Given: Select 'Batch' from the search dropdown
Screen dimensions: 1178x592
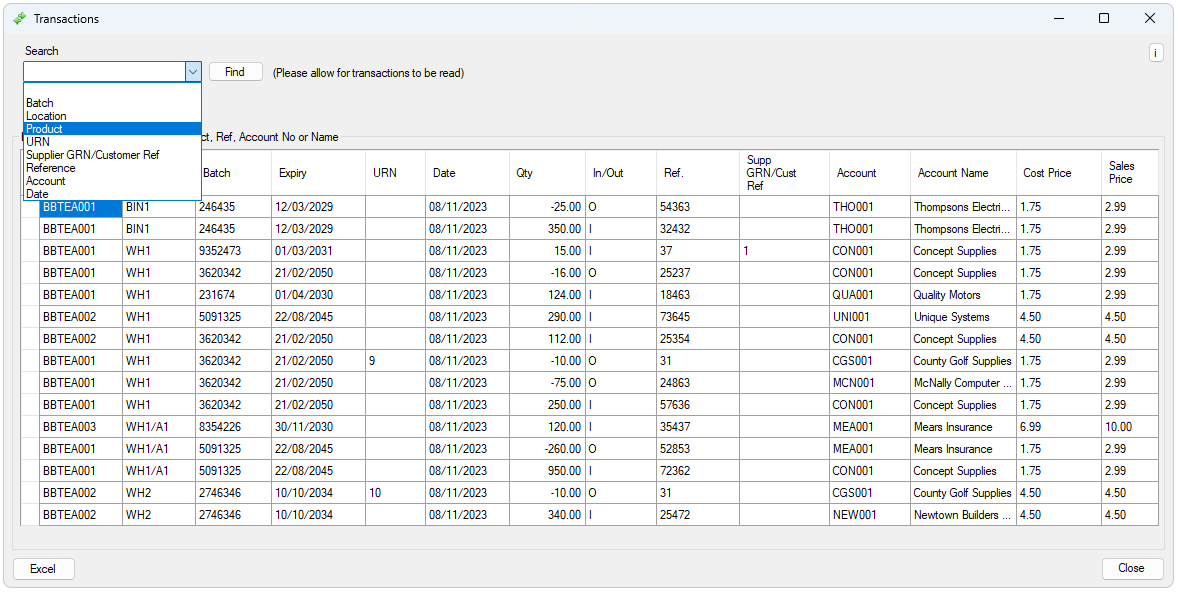Looking at the screenshot, I should 40,103.
